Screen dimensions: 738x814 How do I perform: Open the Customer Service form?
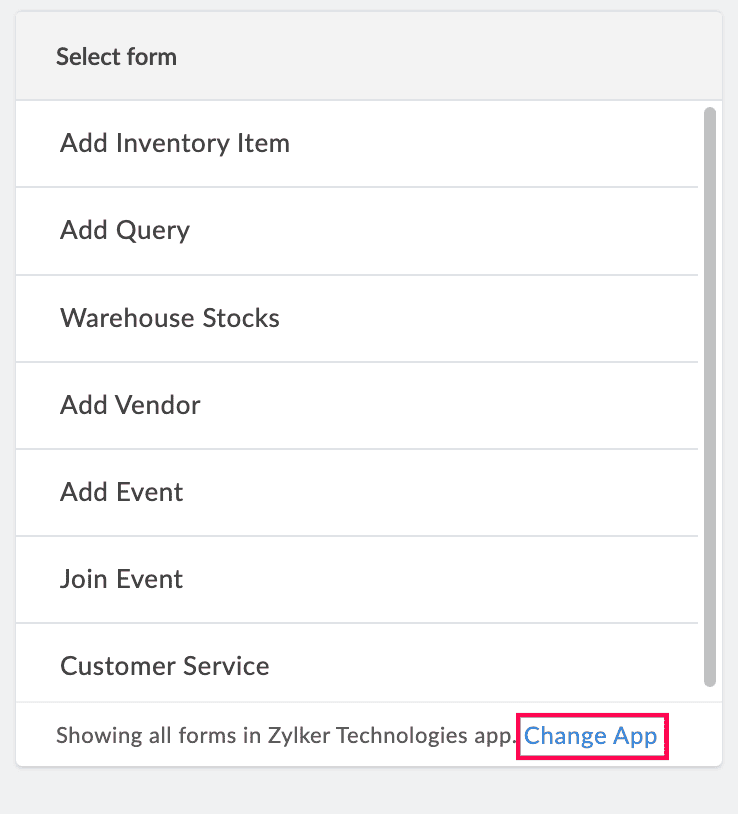coord(165,666)
